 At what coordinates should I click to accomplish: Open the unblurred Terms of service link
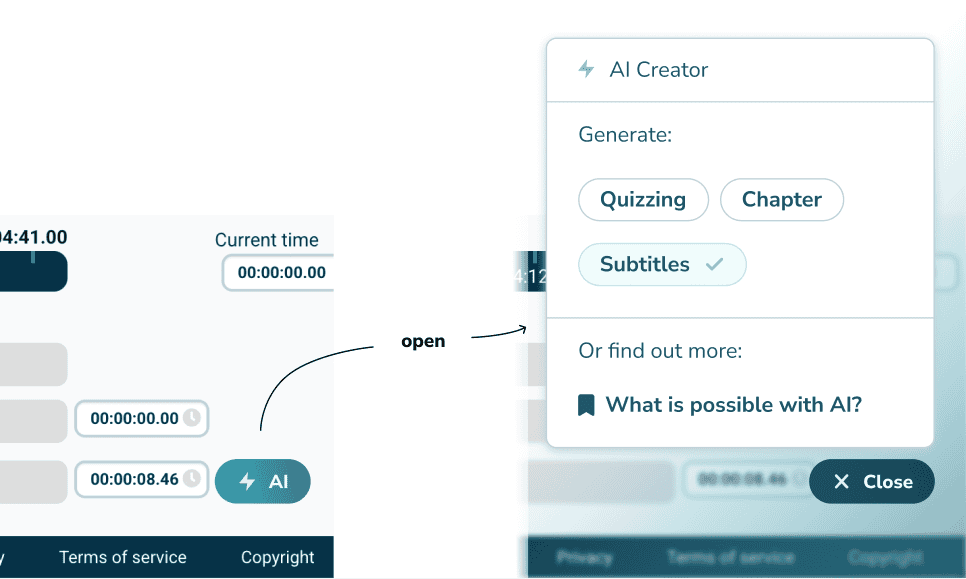(123, 557)
